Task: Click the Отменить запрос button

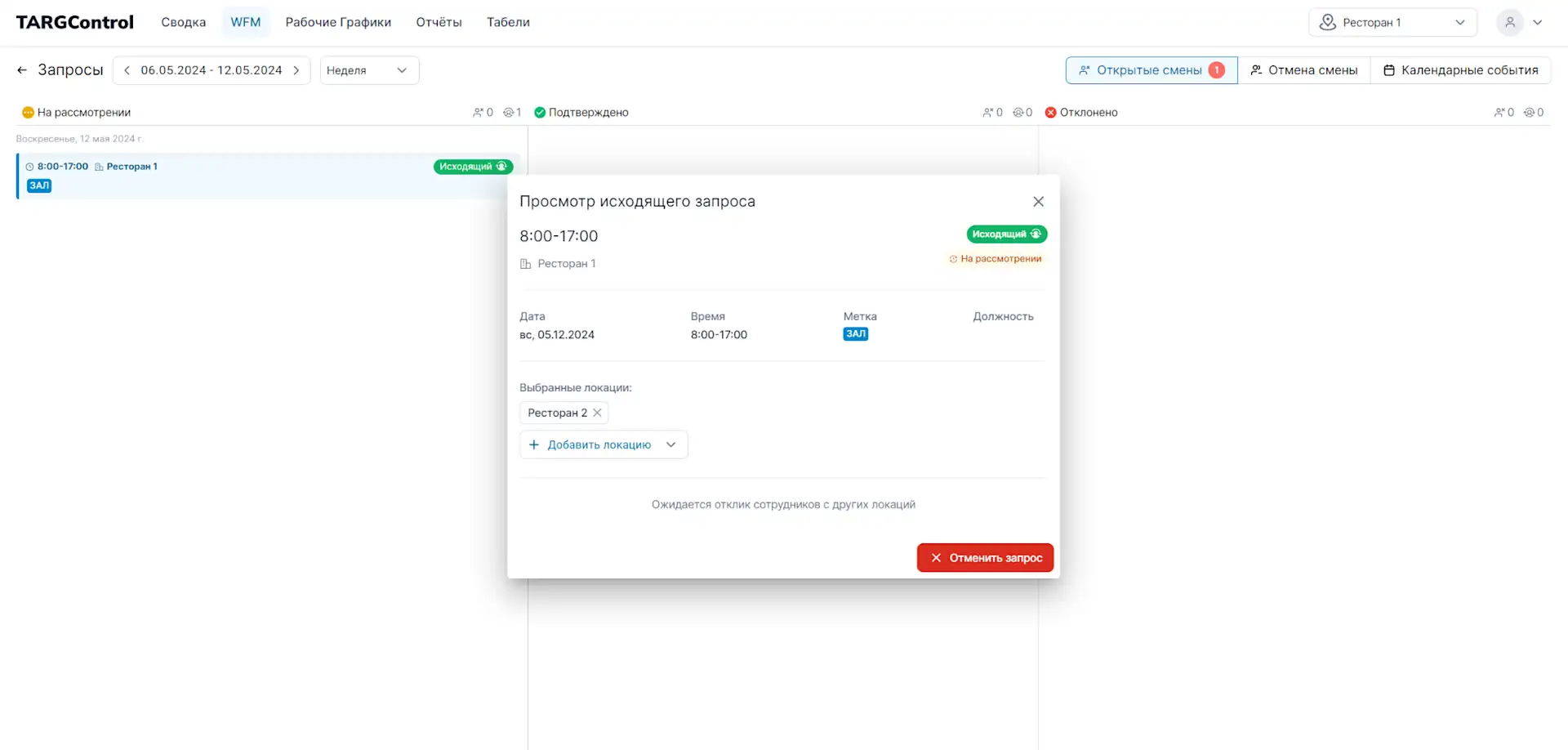Action: 985,558
